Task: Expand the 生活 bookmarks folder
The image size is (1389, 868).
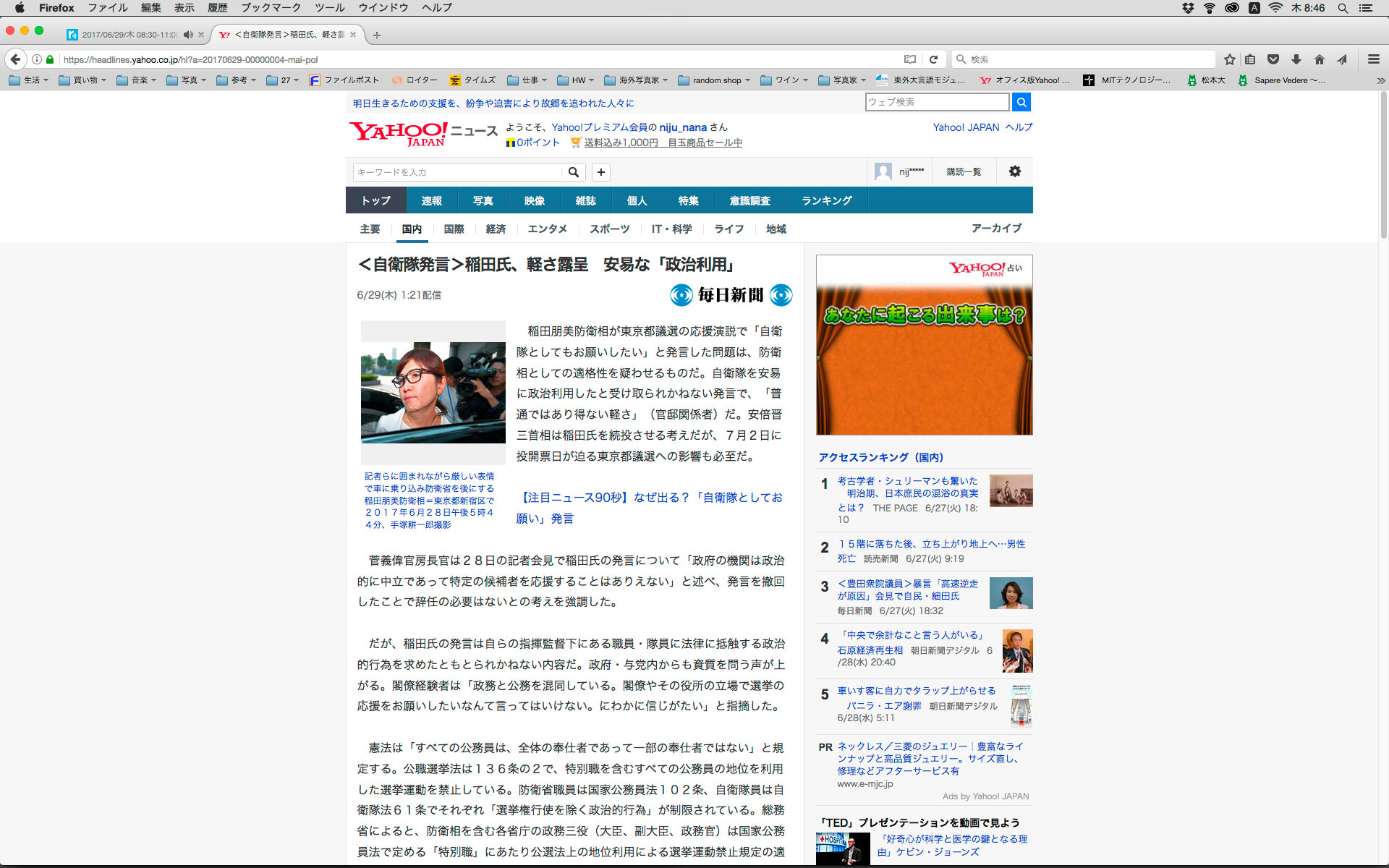Action: pos(29,80)
